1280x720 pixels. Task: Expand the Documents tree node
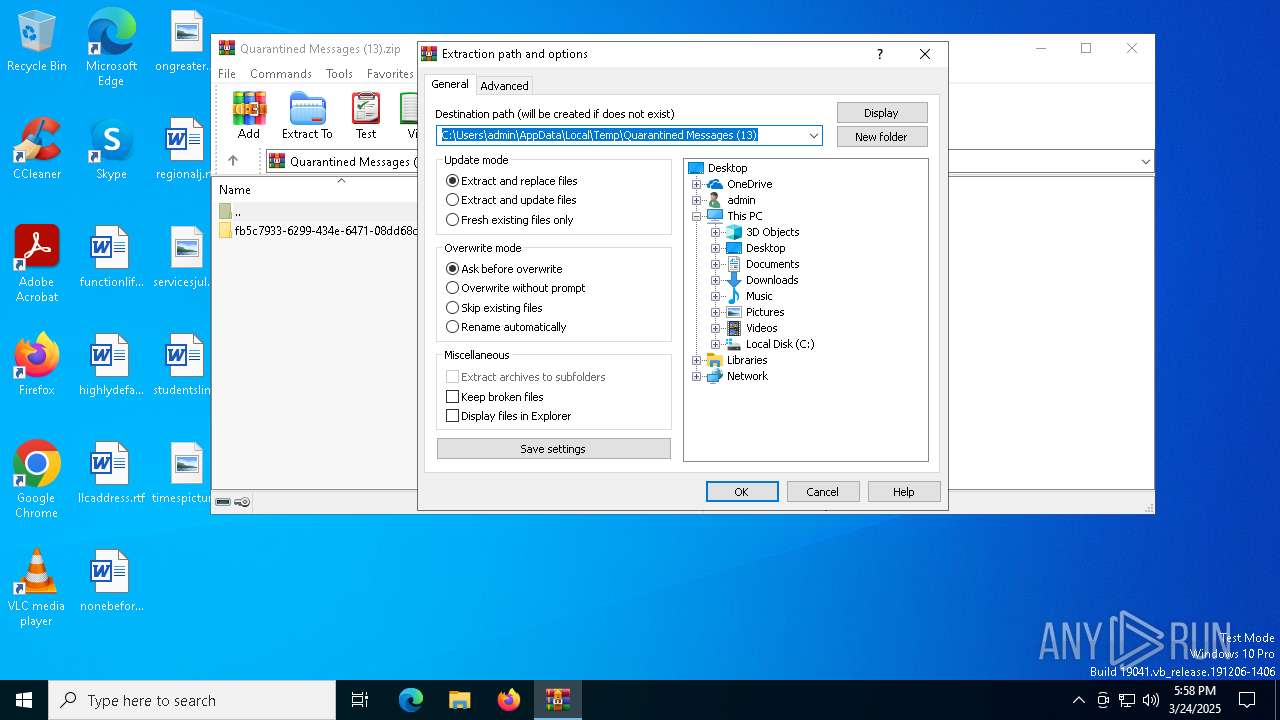point(716,264)
